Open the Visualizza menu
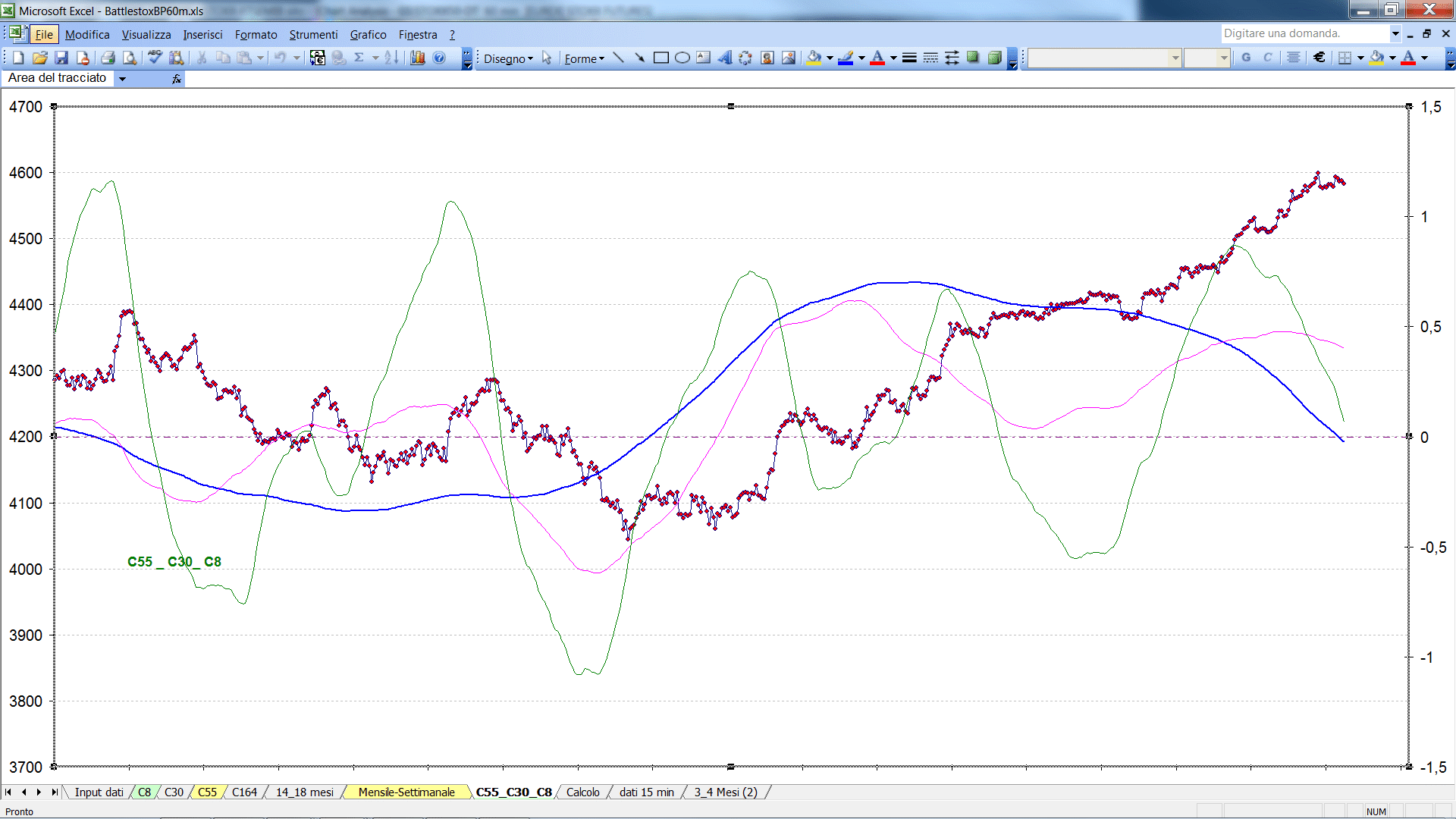Screen dimensions: 1456x819 pos(146,35)
